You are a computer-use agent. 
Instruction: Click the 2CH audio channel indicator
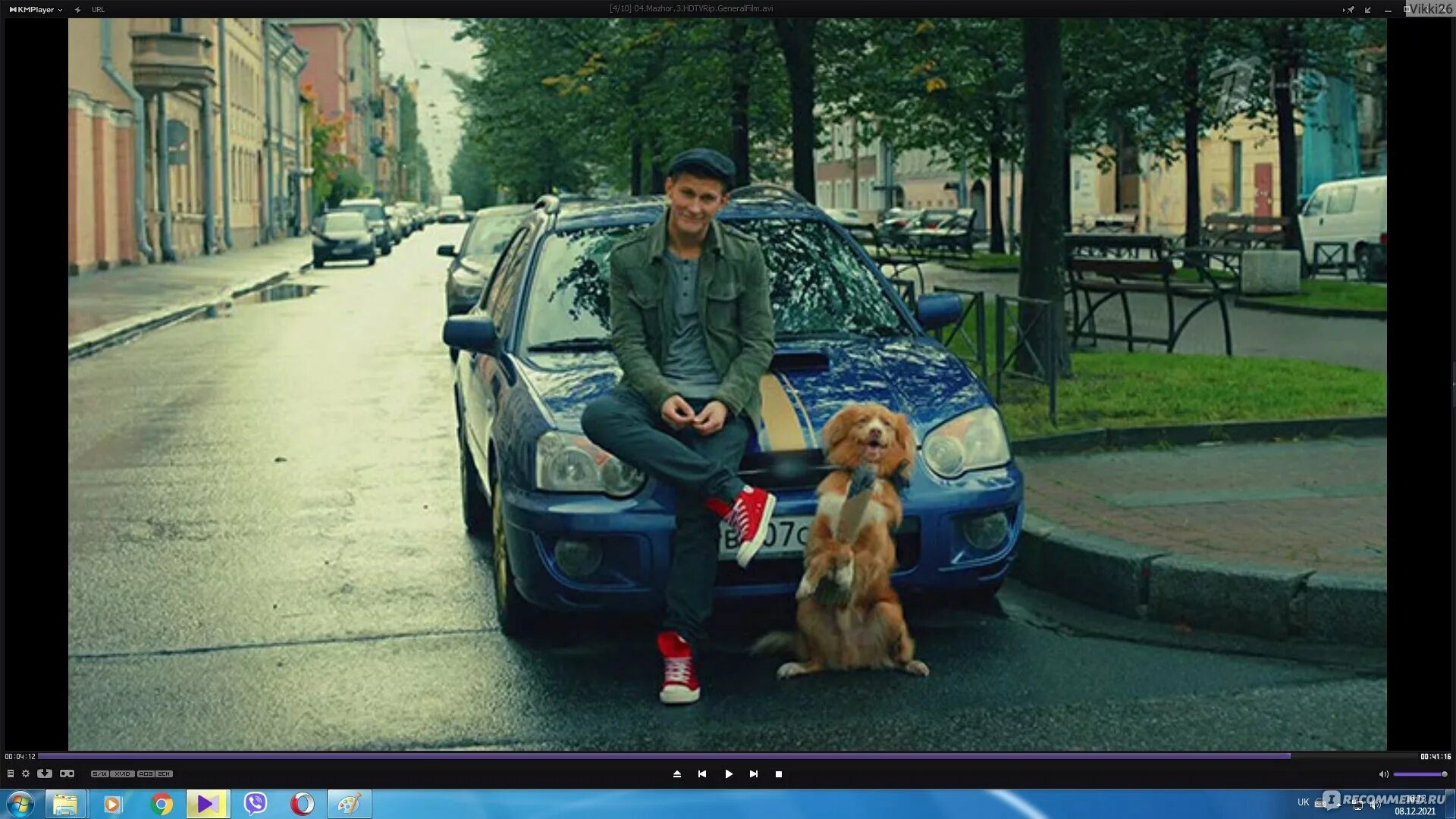[165, 774]
